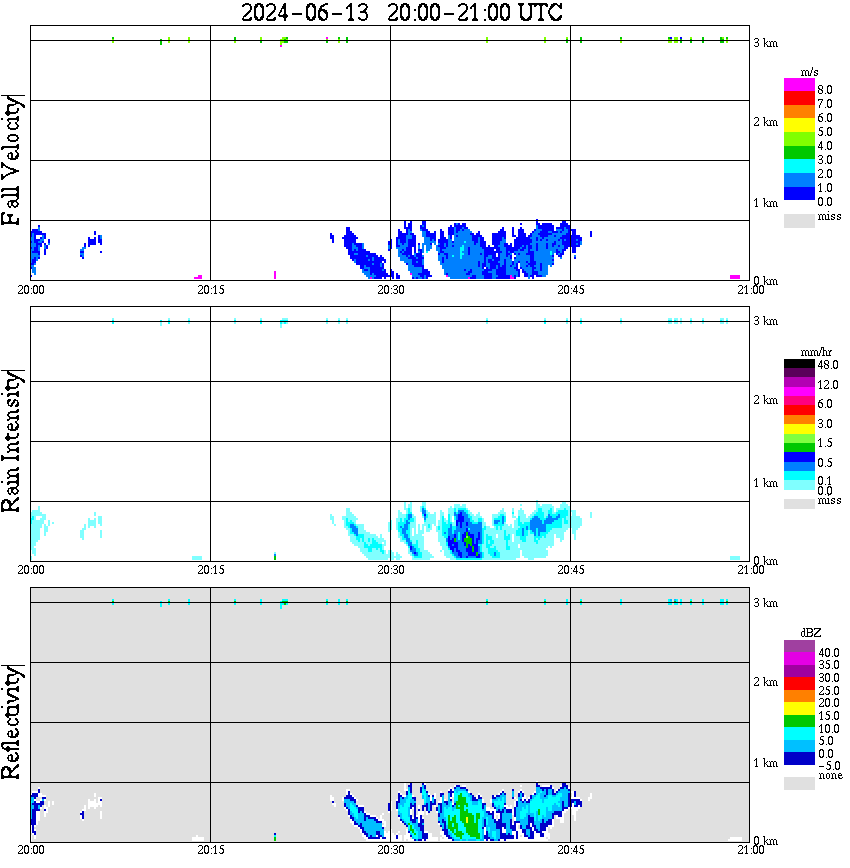
Task: Pick the magenta 8.0 swatch in velocity legend
Action: pyautogui.click(x=799, y=85)
